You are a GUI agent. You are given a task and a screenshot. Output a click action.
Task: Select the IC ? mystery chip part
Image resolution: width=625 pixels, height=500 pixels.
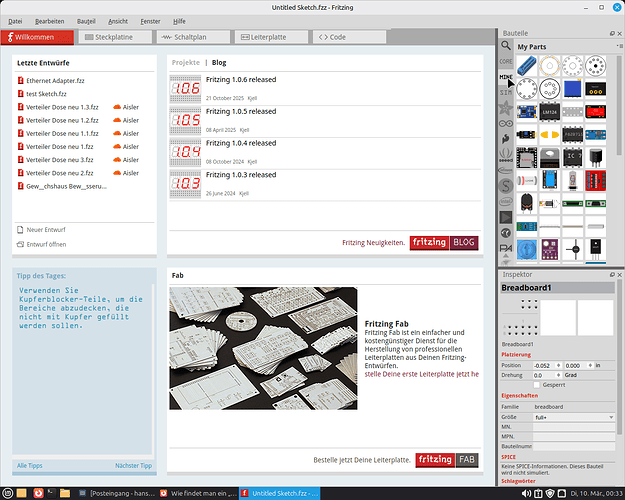tap(572, 157)
